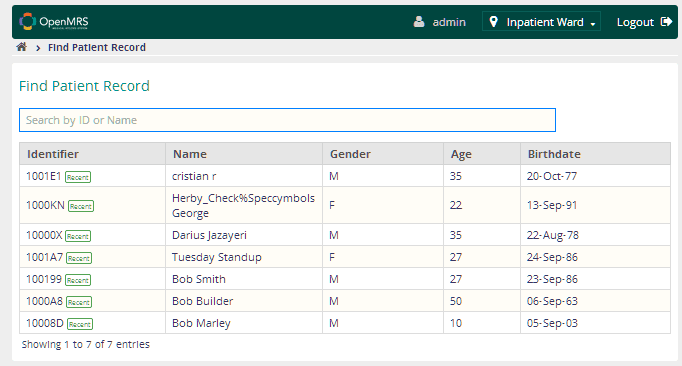Expand the location selector caret arrow
This screenshot has width=682, height=366.
pos(593,24)
